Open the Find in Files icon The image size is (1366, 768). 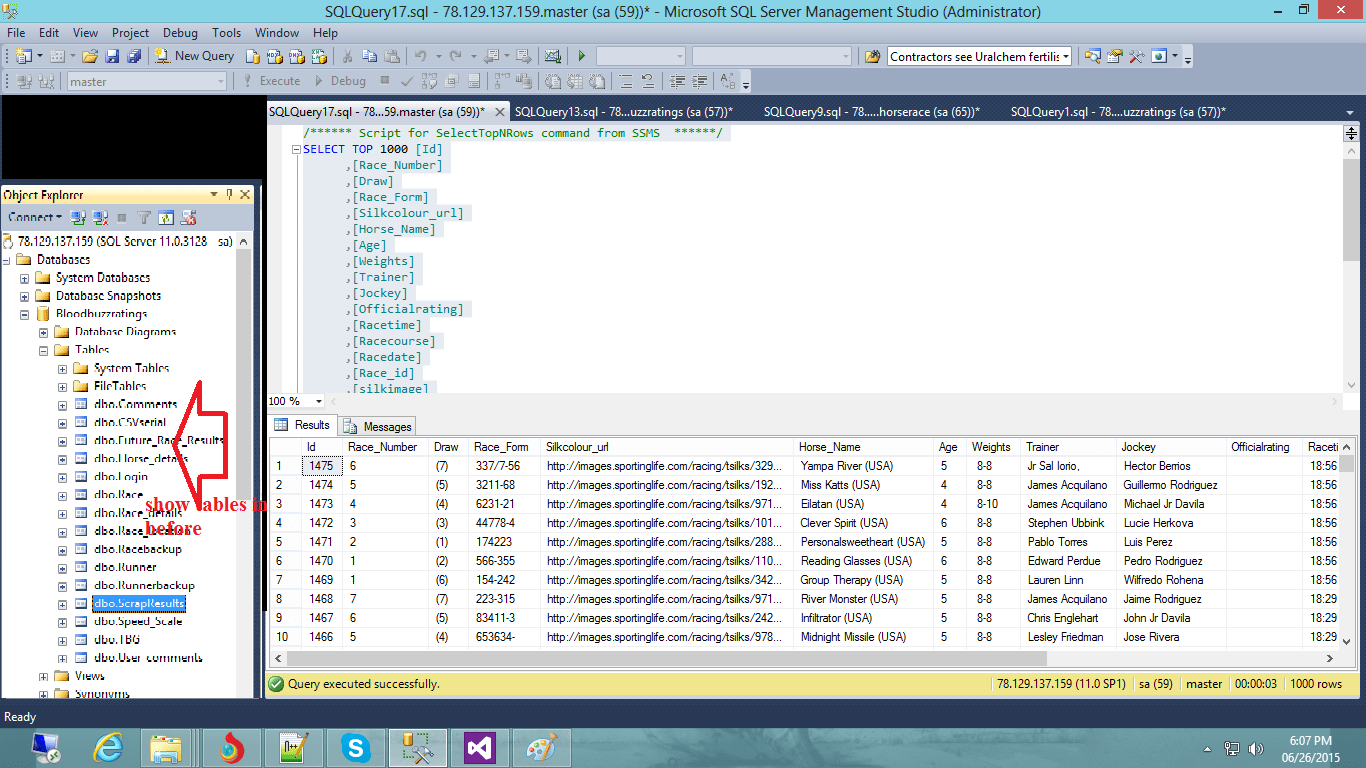(872, 56)
